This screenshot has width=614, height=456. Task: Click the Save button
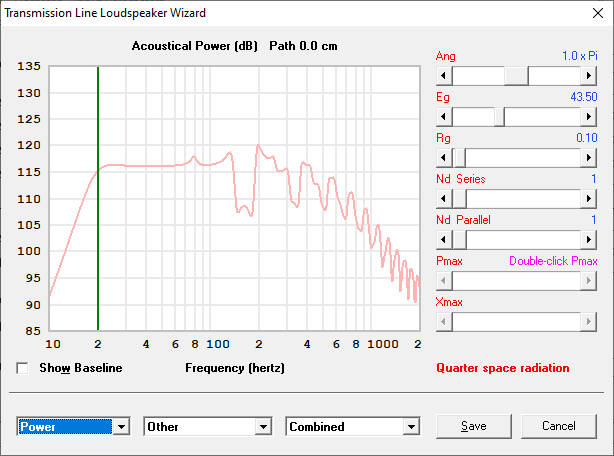pyautogui.click(x=474, y=426)
